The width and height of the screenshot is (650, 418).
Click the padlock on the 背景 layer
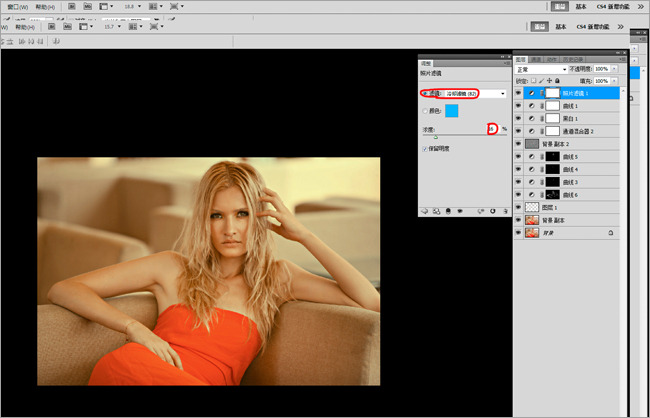[611, 233]
